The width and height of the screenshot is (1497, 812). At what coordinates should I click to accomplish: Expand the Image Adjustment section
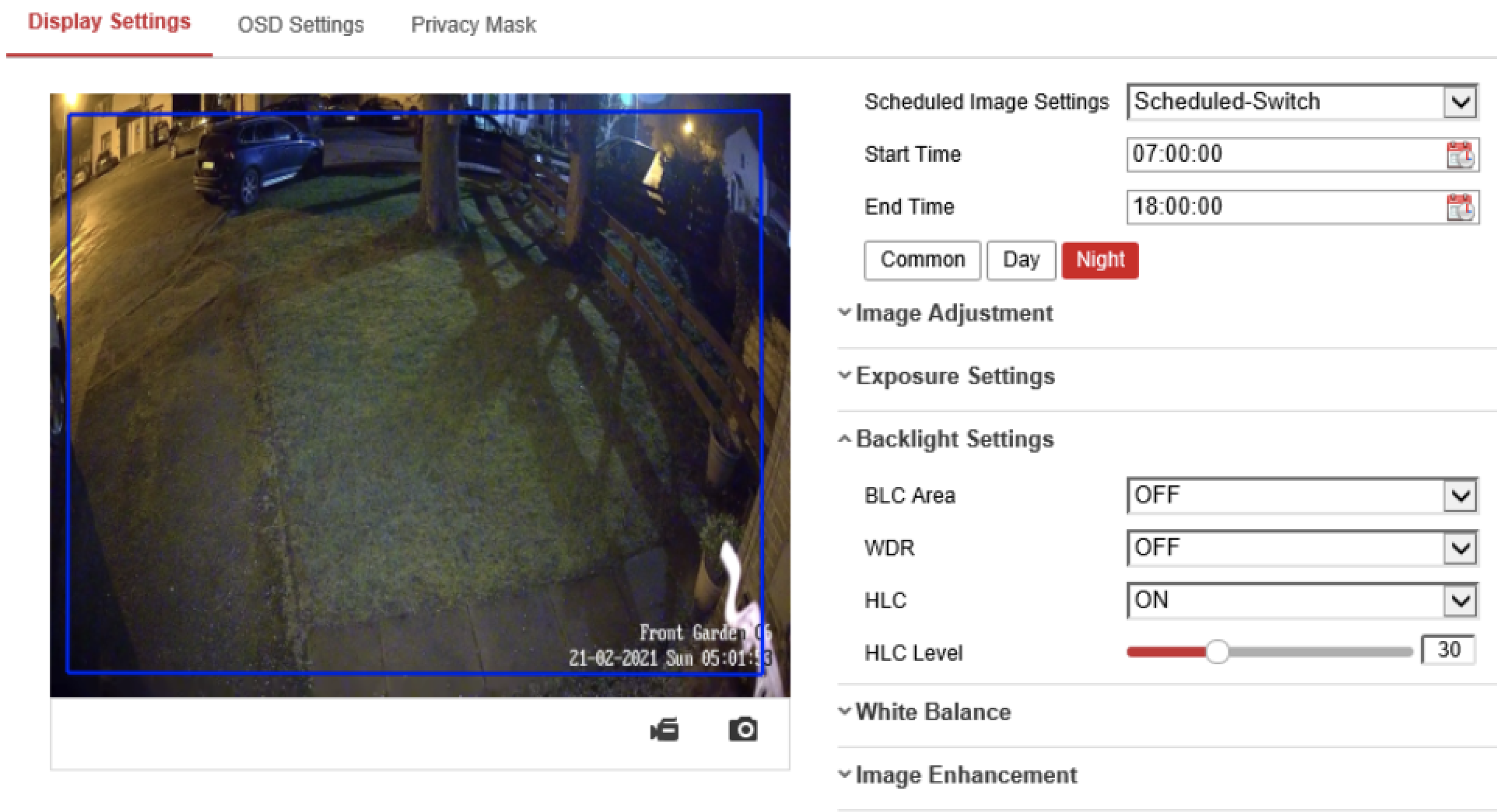[953, 313]
